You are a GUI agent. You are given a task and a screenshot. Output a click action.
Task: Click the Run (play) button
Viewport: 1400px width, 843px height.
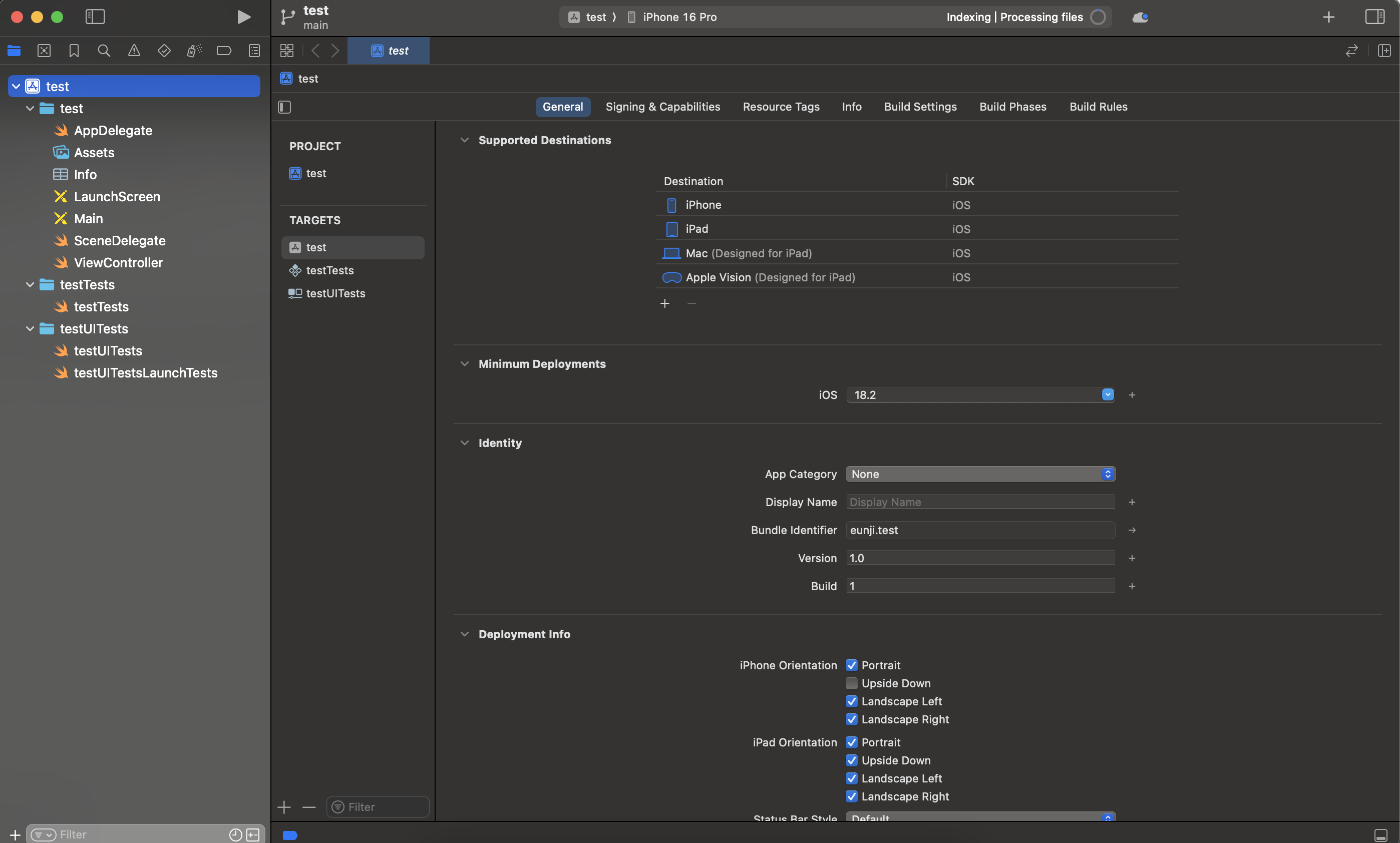[243, 17]
